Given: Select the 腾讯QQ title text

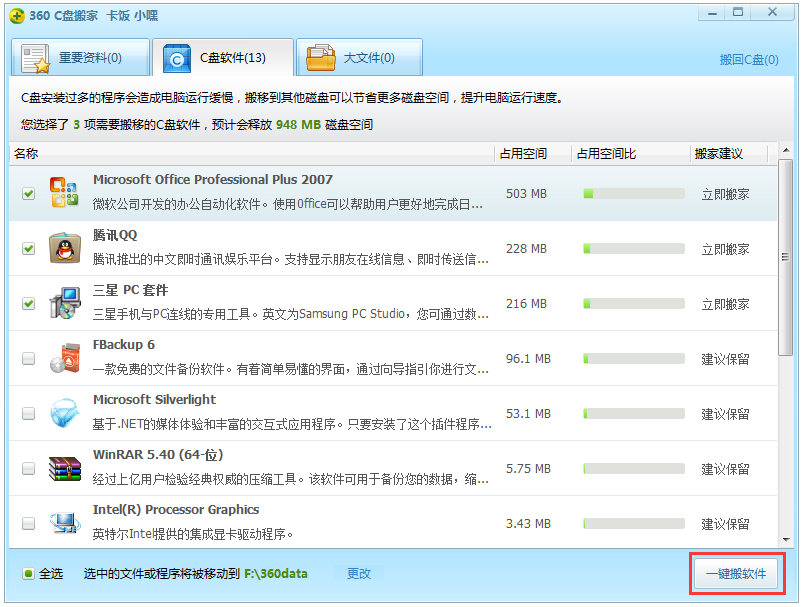Looking at the screenshot, I should click(x=115, y=235).
